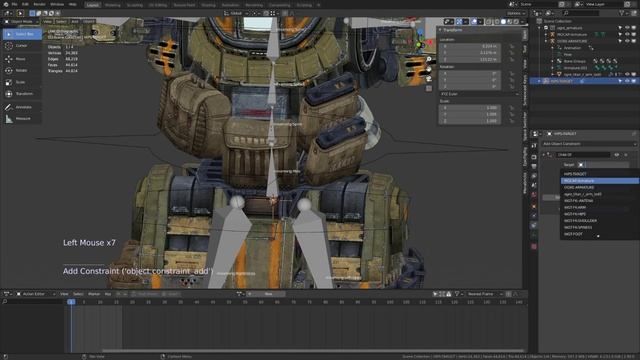Image resolution: width=640 pixels, height=360 pixels.
Task: Collapse the DOBE ARMATURE tree row
Action: [x=546, y=41]
